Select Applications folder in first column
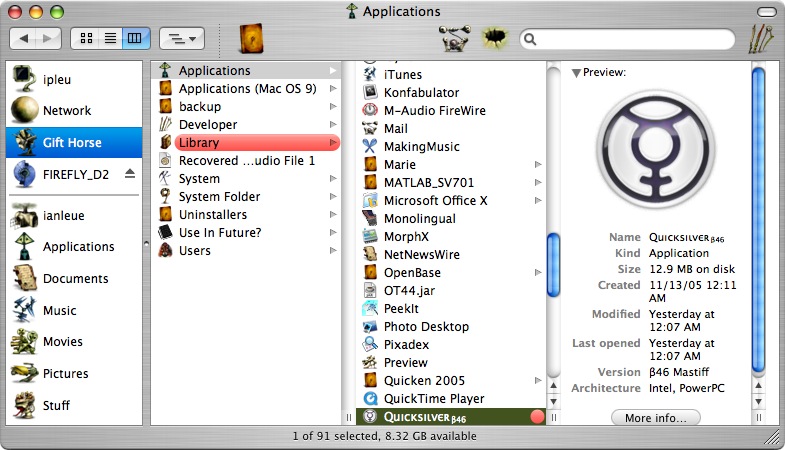 click(x=246, y=71)
